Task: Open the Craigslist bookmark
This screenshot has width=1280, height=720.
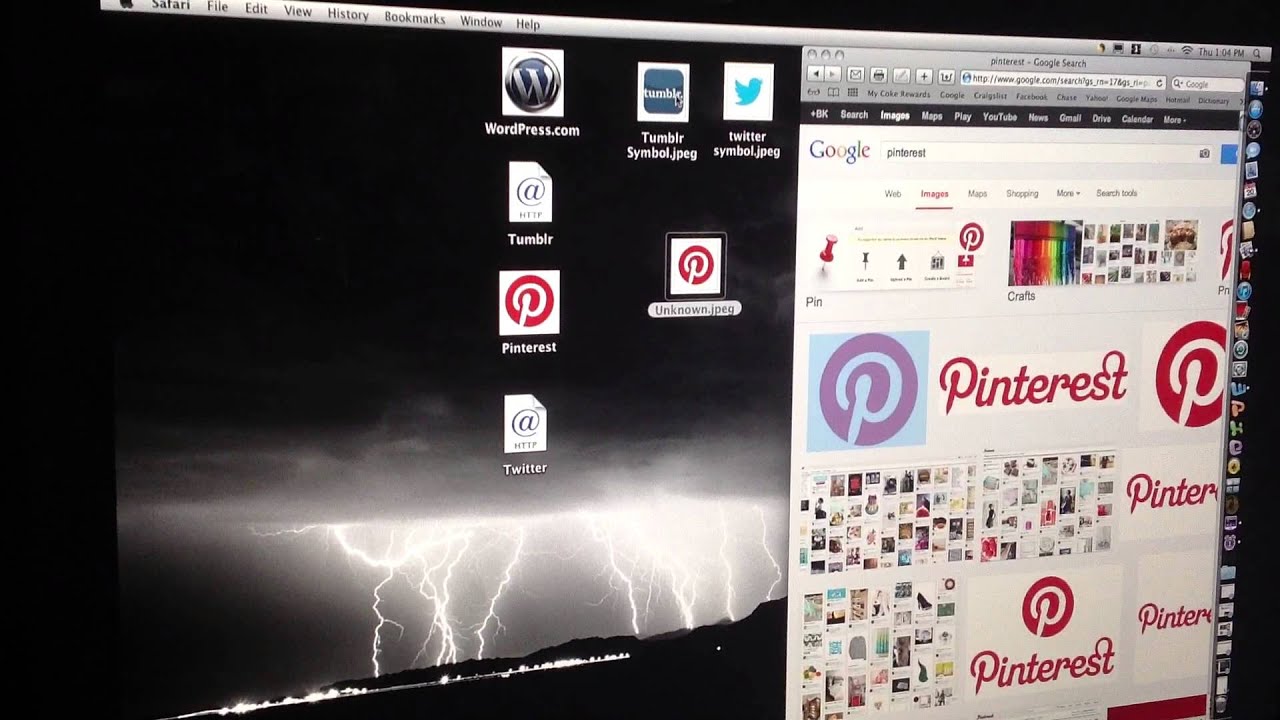Action: pos(990,96)
